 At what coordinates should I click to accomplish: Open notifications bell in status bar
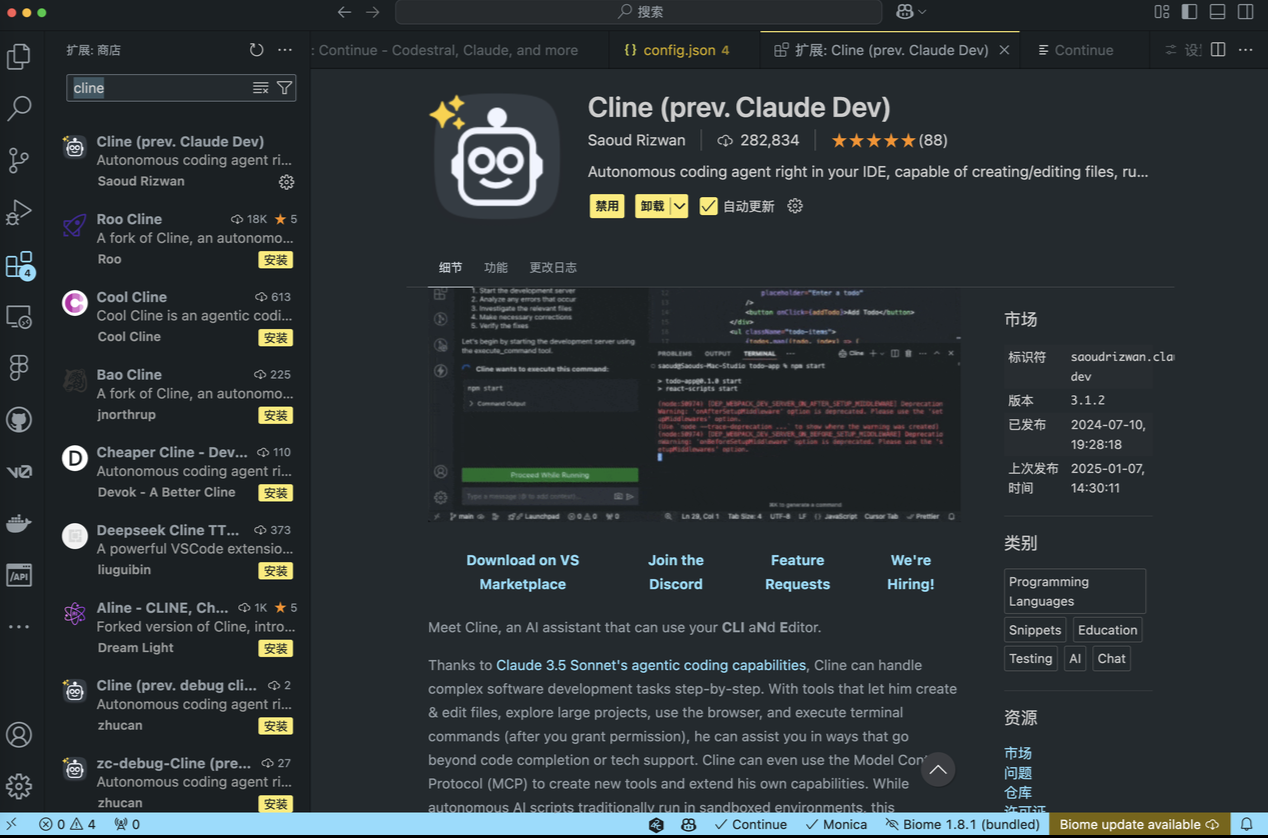1247,825
